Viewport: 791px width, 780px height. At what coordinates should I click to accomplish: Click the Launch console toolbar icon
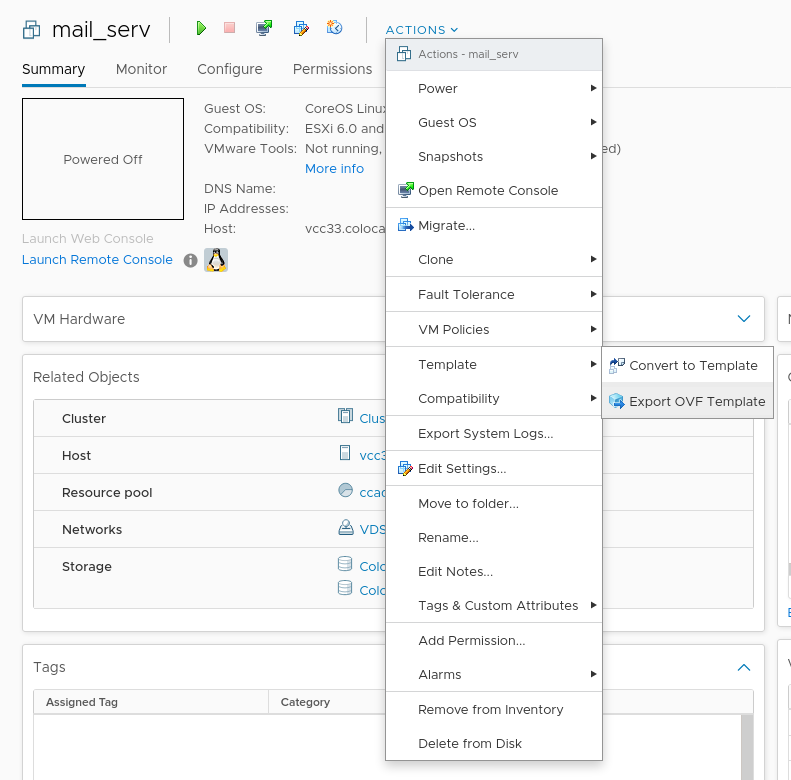[x=264, y=28]
